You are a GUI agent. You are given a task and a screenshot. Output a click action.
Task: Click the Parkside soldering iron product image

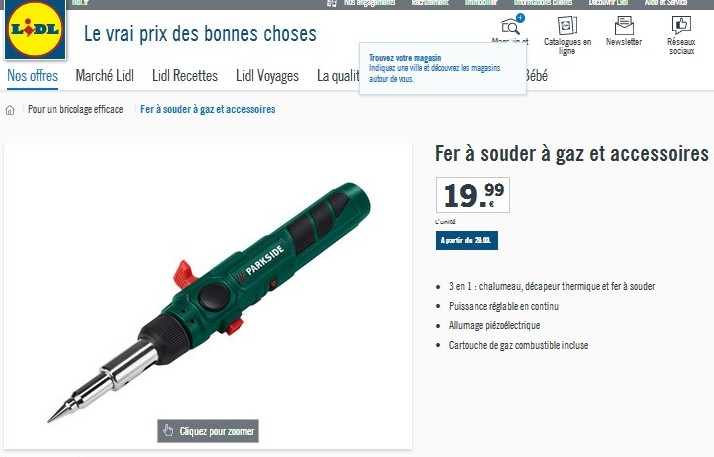tap(209, 296)
